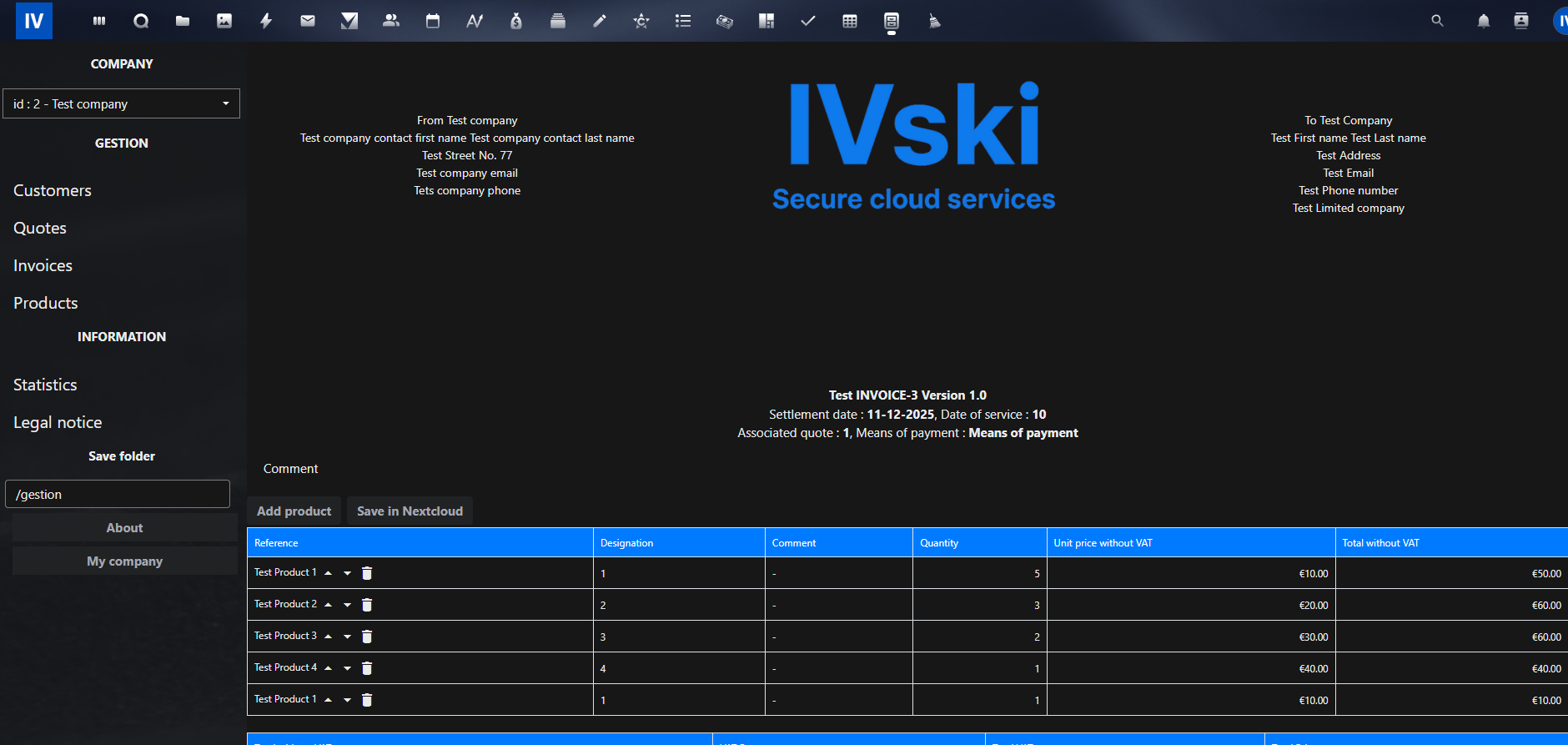The width and height of the screenshot is (1568, 745).
Task: Open the Photos app icon
Action: click(x=224, y=21)
